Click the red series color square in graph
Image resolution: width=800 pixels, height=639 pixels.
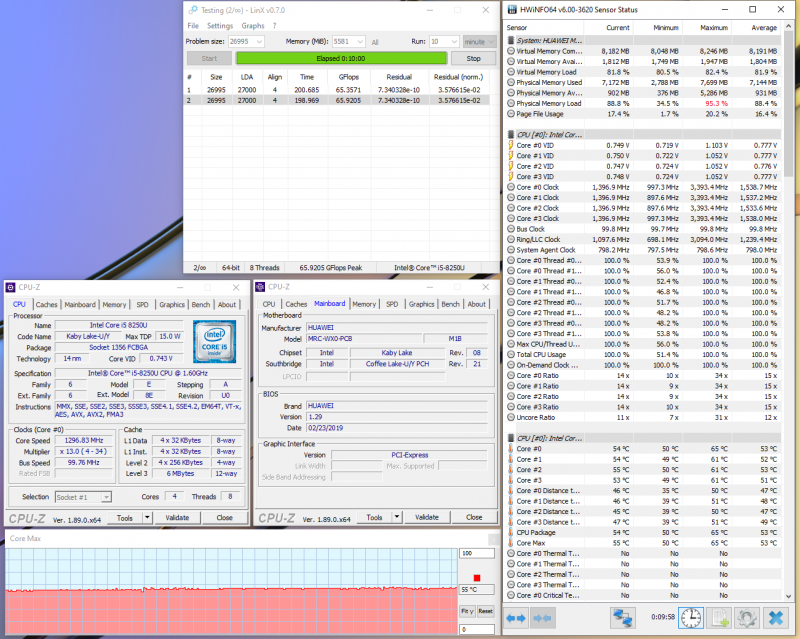[x=477, y=578]
